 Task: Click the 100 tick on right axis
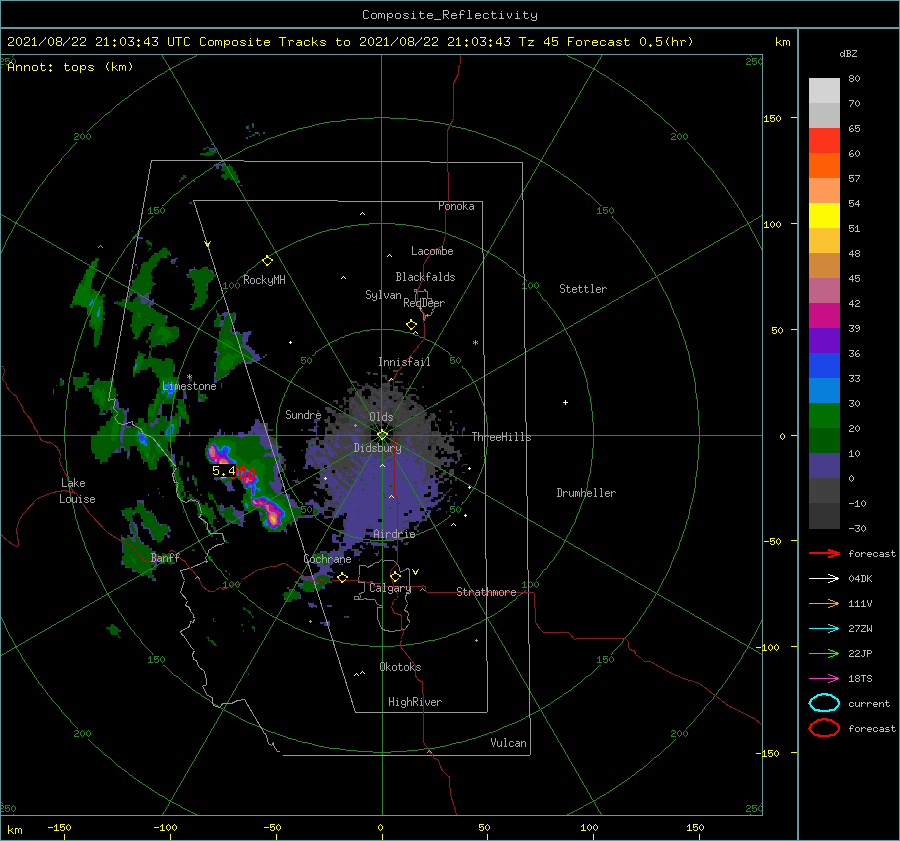[x=772, y=224]
